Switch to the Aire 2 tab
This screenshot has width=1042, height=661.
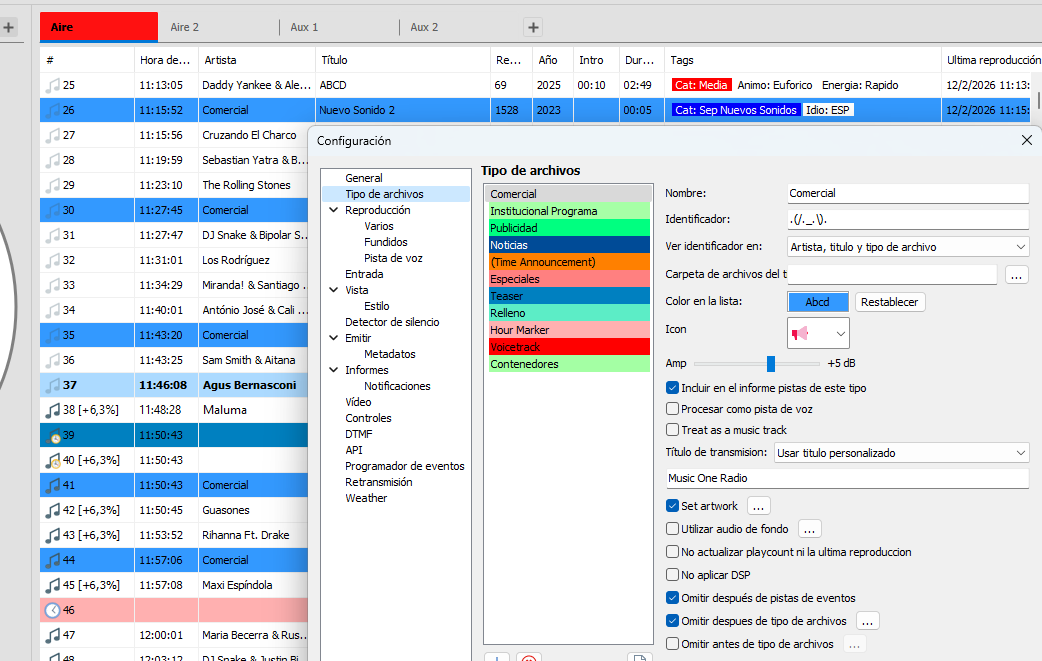pyautogui.click(x=185, y=27)
